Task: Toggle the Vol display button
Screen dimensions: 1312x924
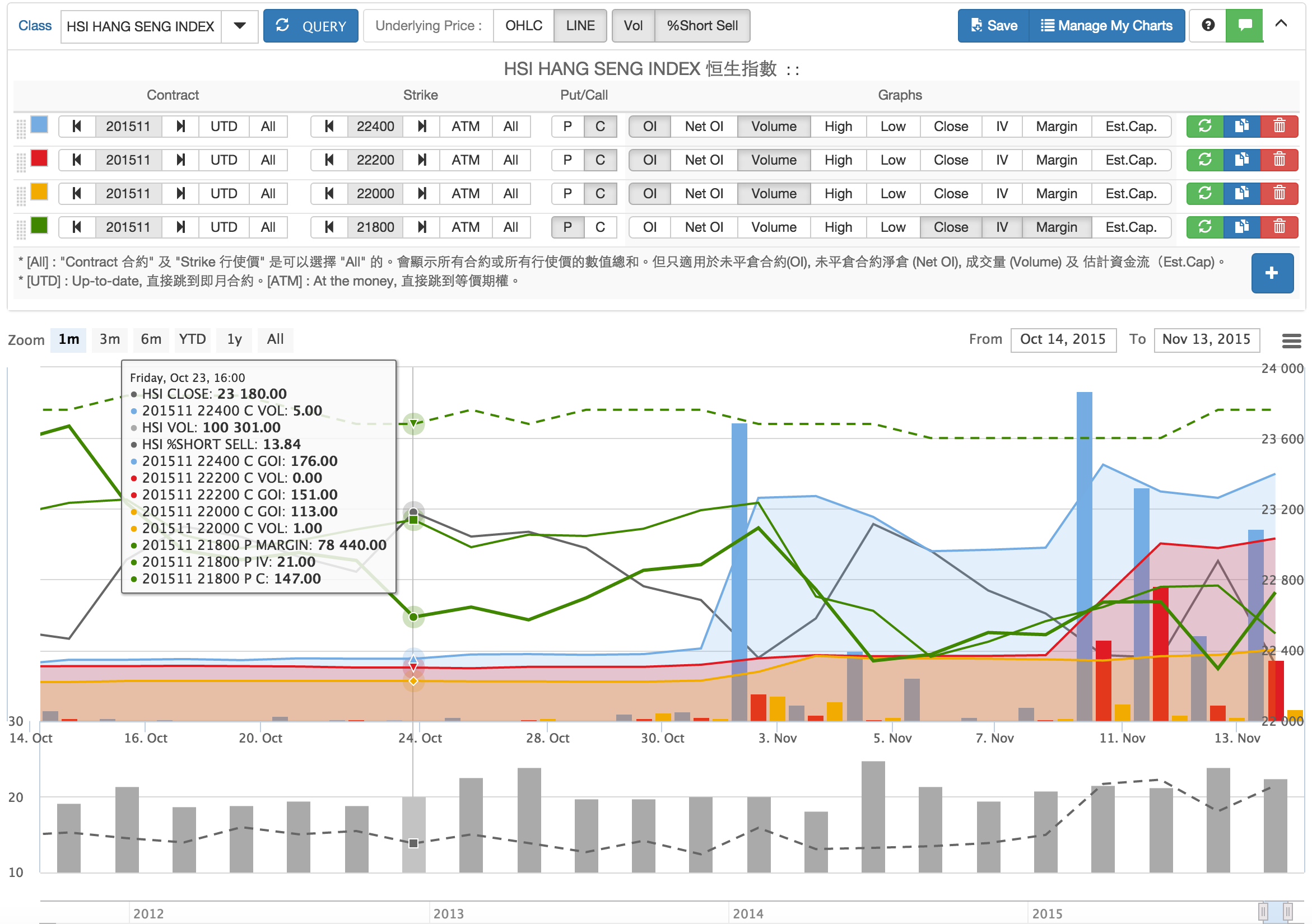Action: pos(633,26)
